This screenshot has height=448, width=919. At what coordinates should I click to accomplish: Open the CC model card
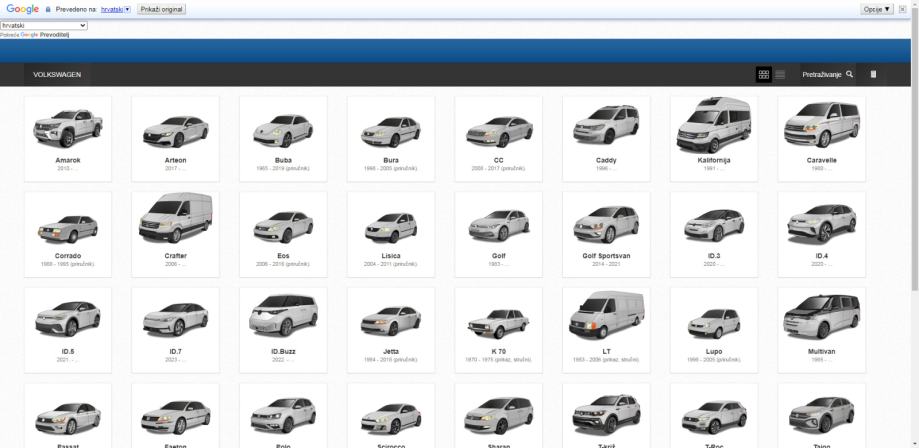pos(499,139)
